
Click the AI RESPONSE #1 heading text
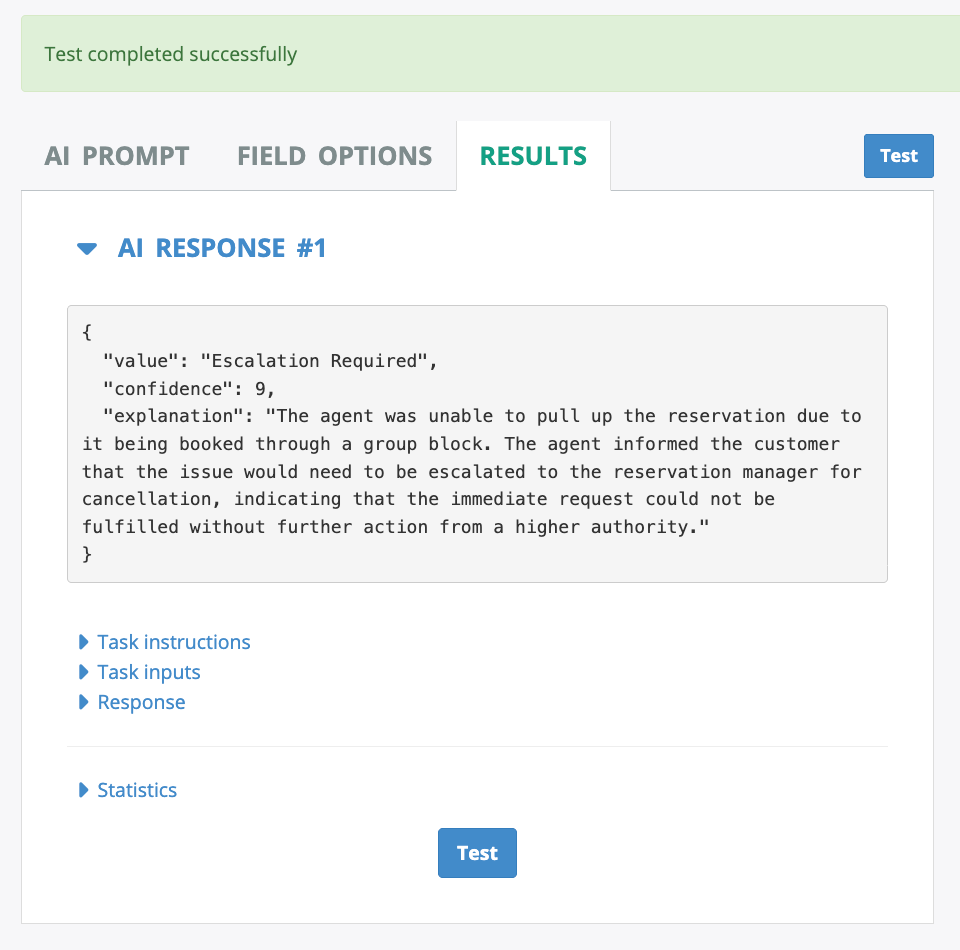point(222,248)
